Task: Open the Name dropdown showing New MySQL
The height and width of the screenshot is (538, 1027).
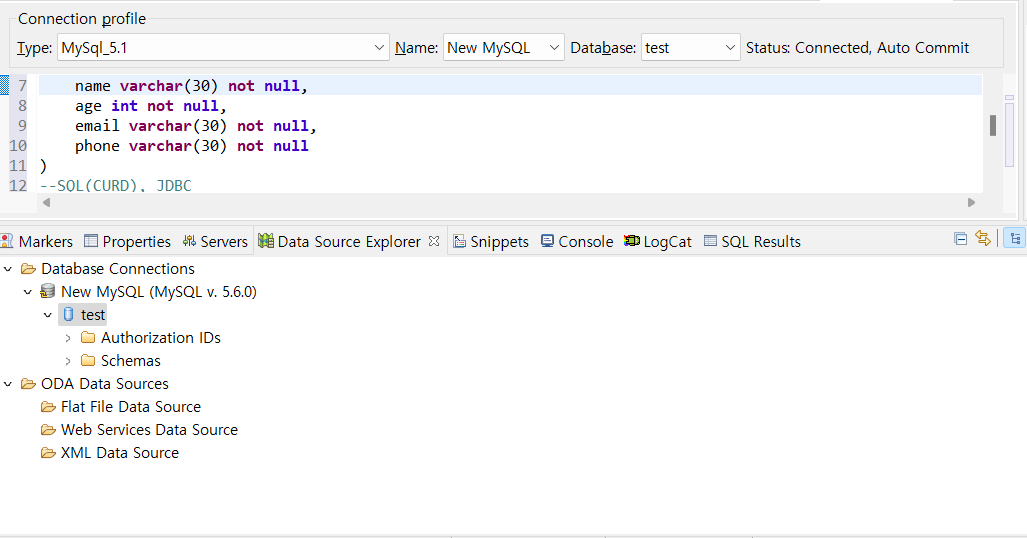Action: coord(503,48)
